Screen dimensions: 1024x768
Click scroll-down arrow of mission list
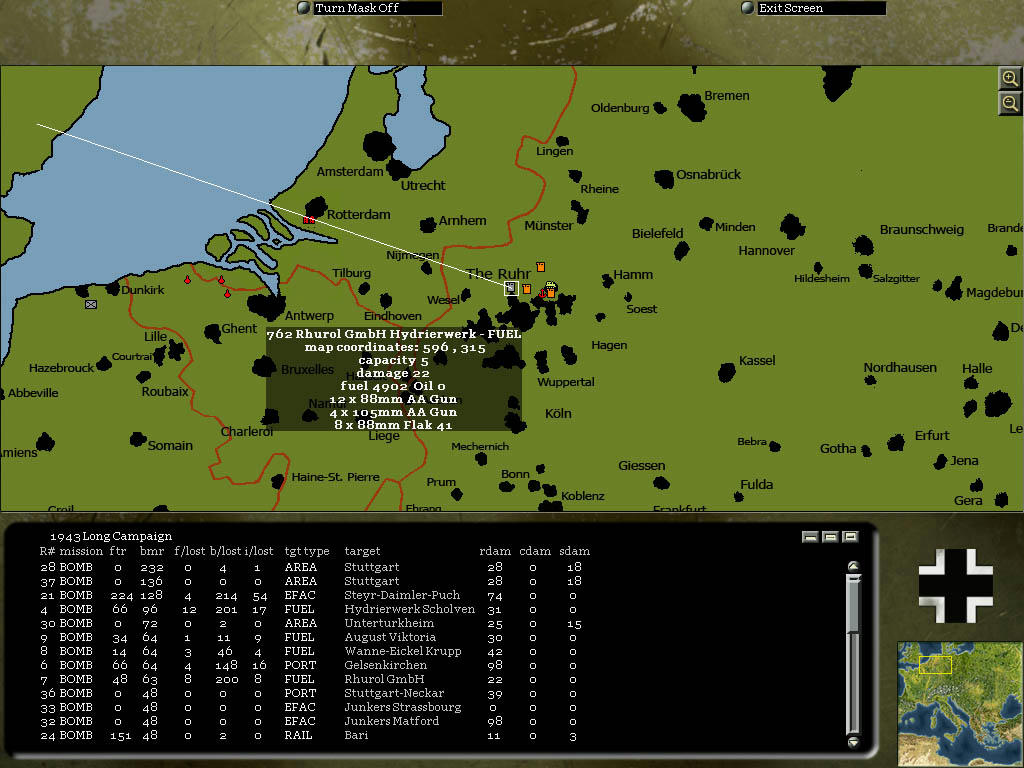point(853,742)
